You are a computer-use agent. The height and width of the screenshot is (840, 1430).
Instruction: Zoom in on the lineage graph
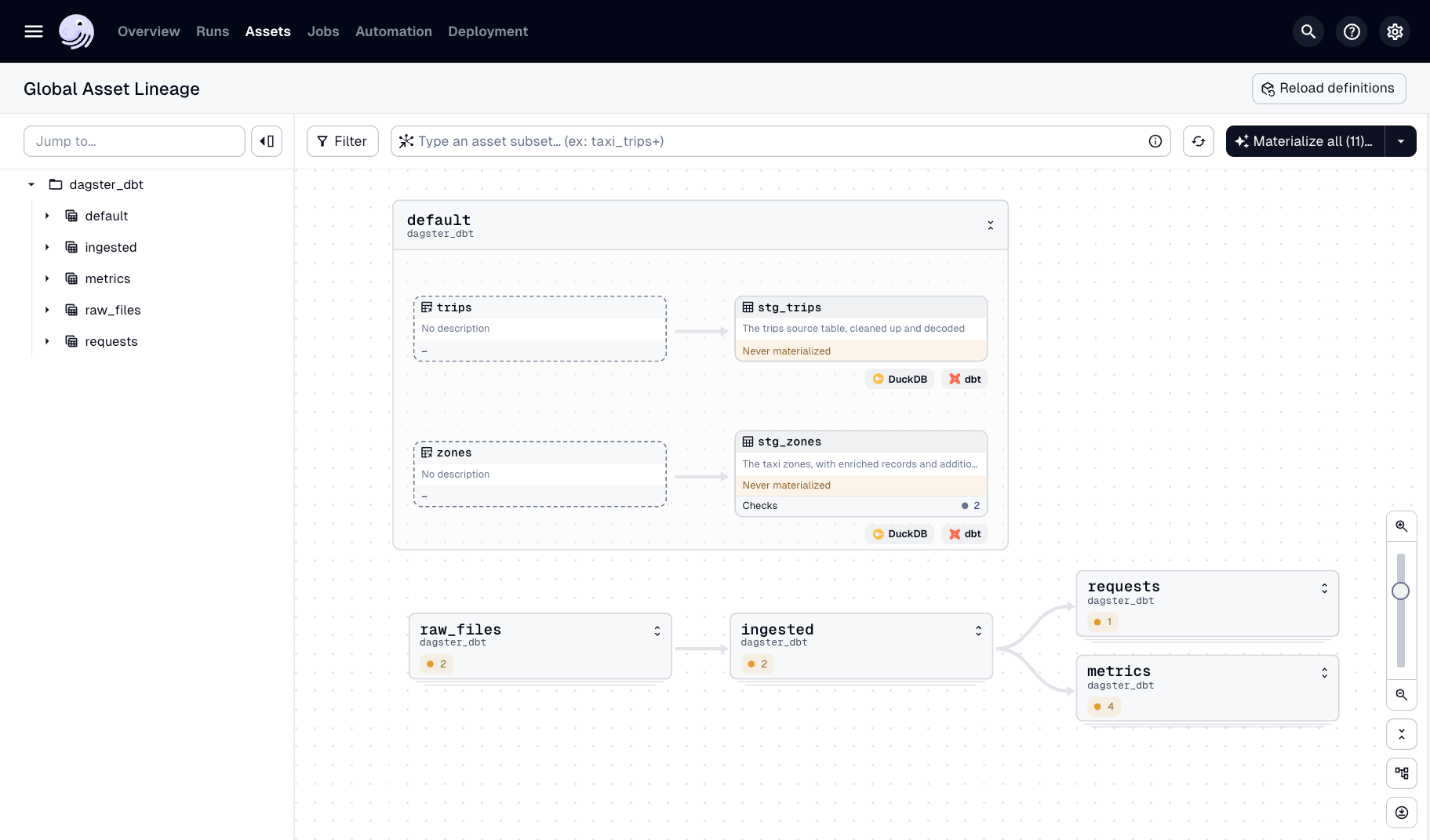pyautogui.click(x=1403, y=526)
